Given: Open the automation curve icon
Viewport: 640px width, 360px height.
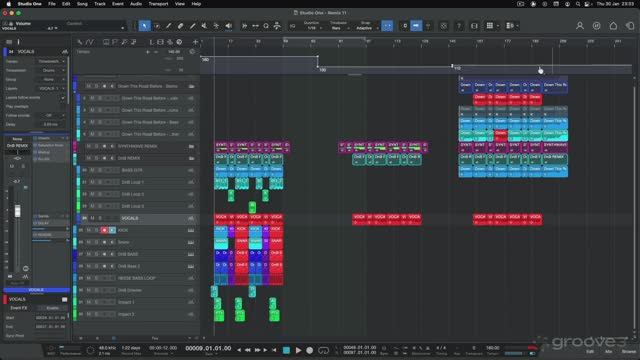Looking at the screenshot, I should click(x=89, y=42).
